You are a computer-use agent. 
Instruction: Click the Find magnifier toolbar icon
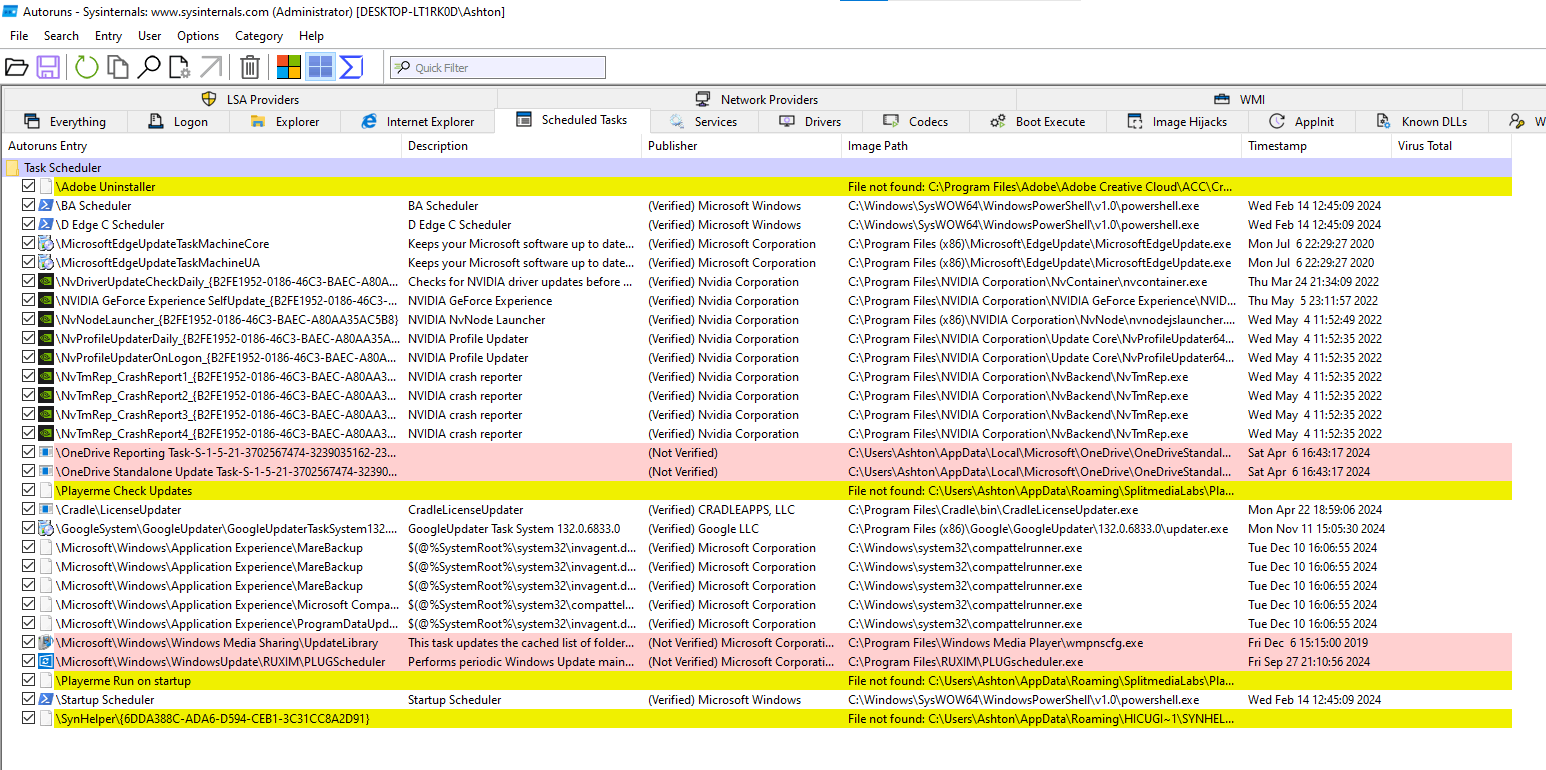click(x=149, y=67)
